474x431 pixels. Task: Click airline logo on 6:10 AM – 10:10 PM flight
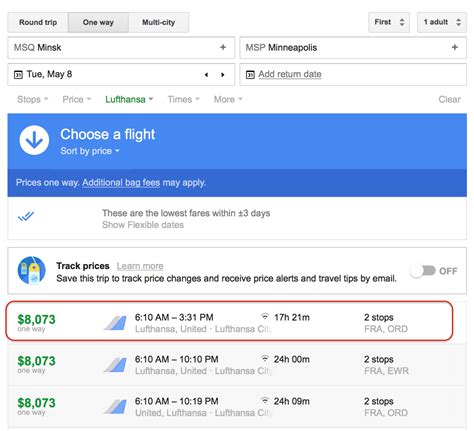click(x=116, y=365)
